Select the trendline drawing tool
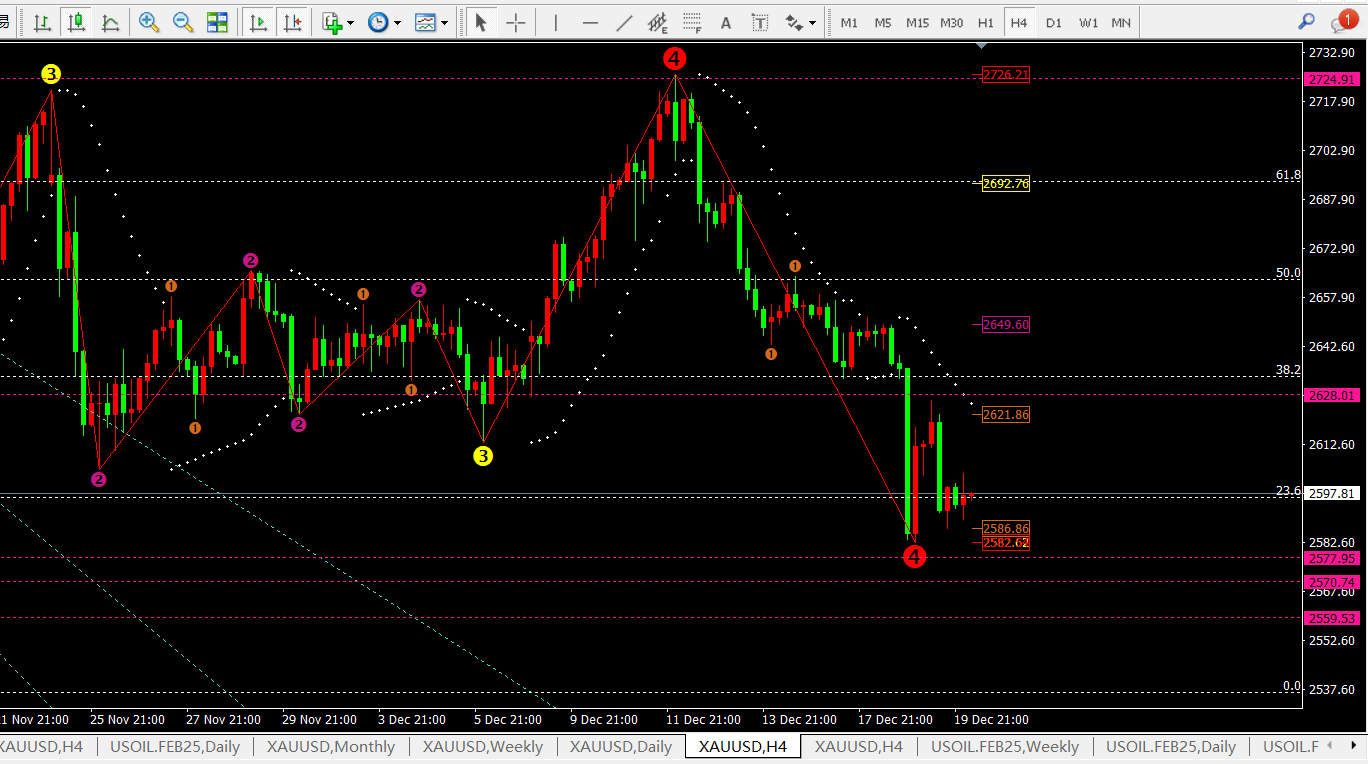The width and height of the screenshot is (1368, 764). (624, 22)
